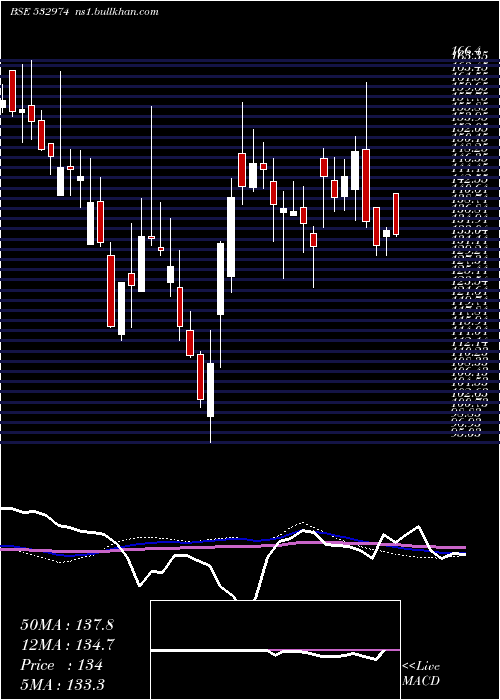Click the last red candlestick on the right

click(x=396, y=214)
